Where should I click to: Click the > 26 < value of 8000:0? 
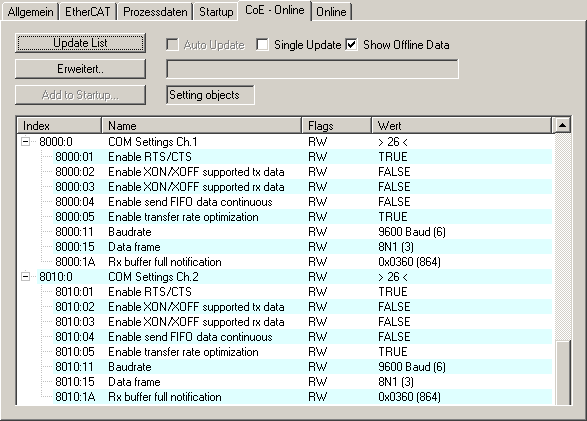393,142
